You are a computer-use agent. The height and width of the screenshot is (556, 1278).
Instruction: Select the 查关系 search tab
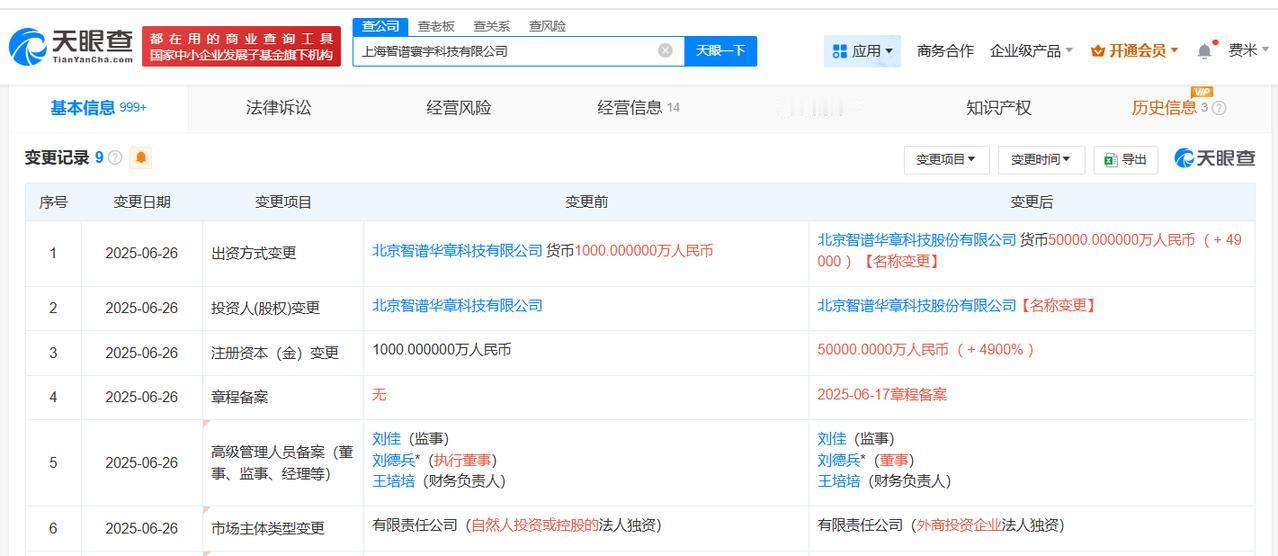pos(491,26)
